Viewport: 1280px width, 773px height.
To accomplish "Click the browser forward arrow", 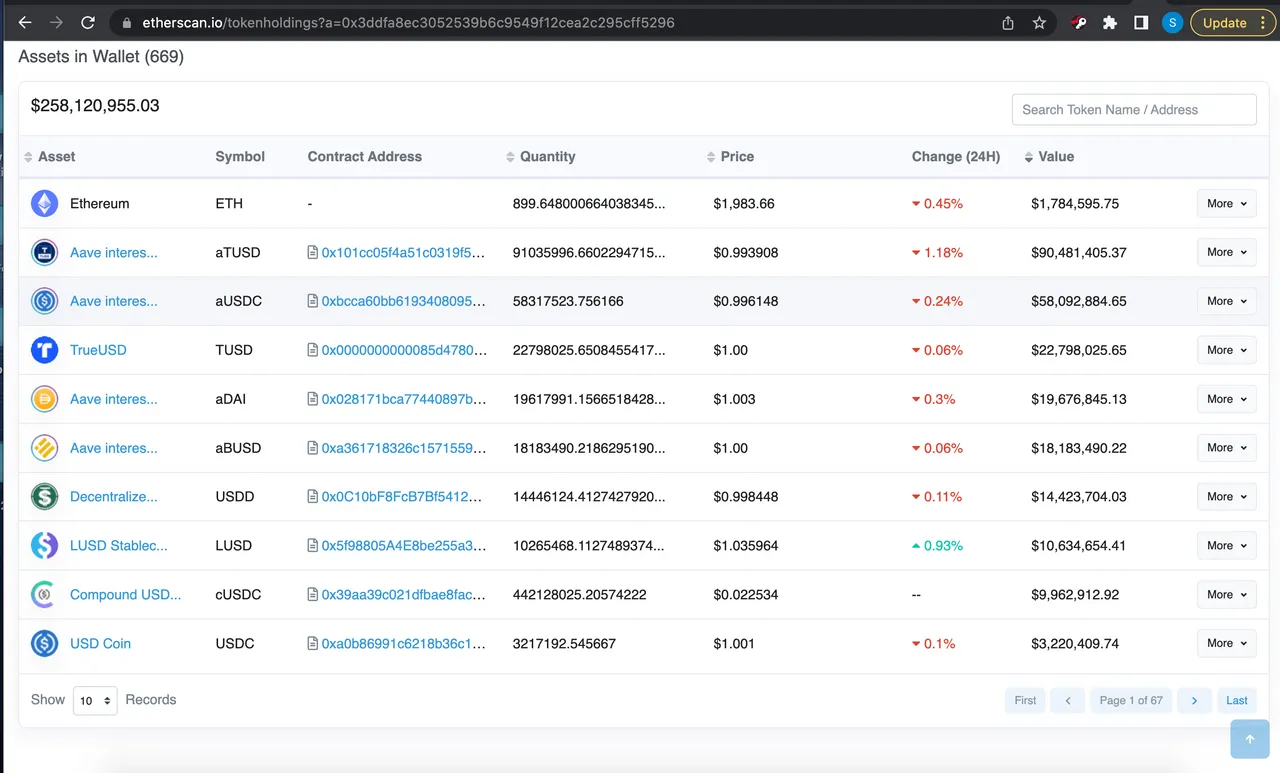I will [56, 22].
